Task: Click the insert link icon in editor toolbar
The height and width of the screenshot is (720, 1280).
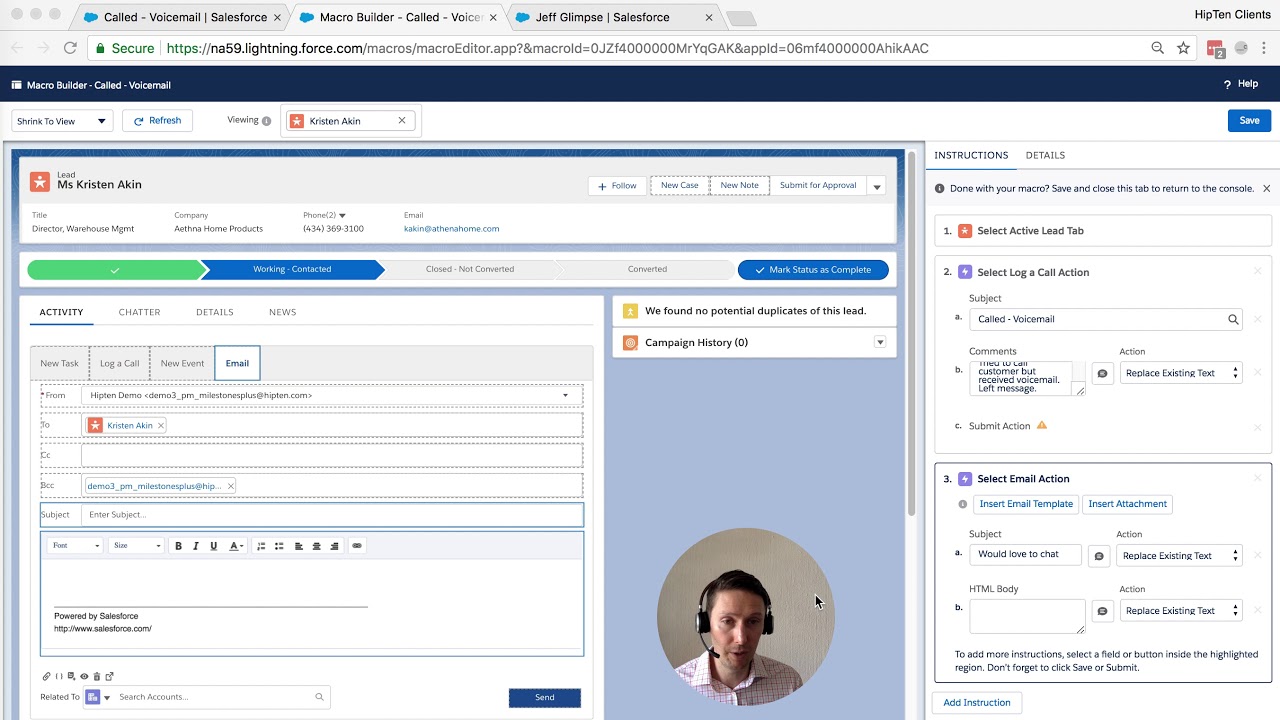Action: tap(357, 546)
